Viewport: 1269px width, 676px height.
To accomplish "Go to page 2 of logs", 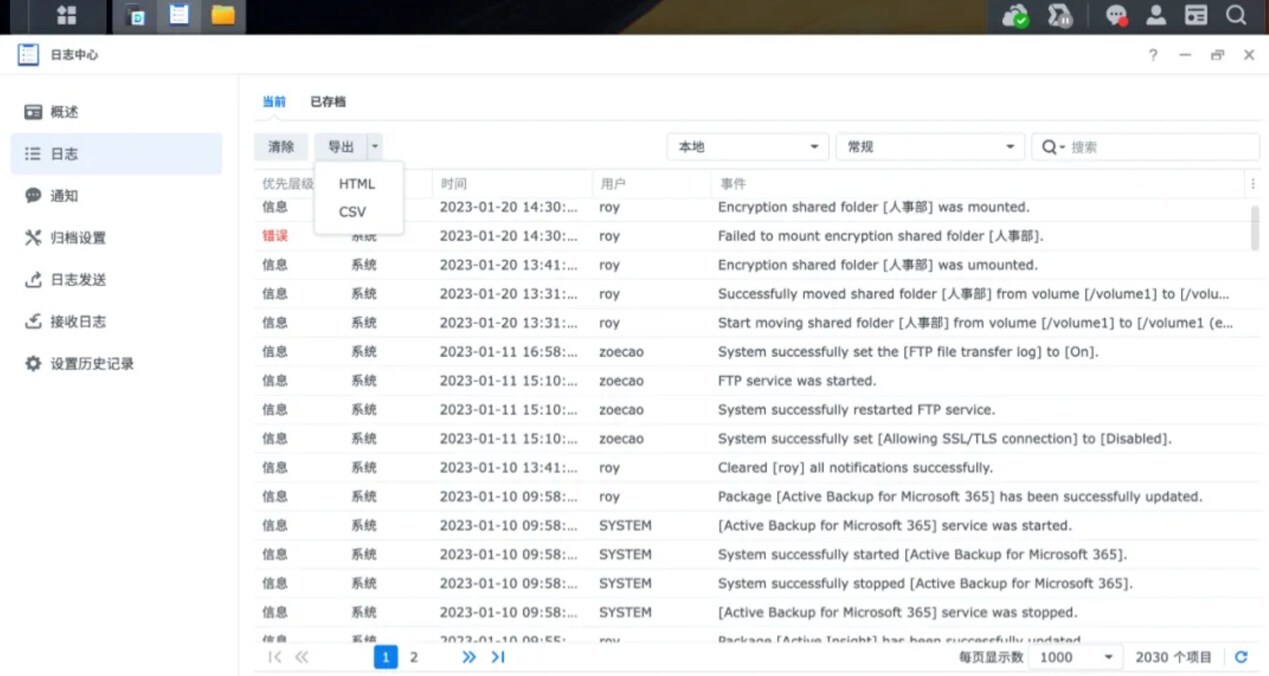I will tap(414, 657).
